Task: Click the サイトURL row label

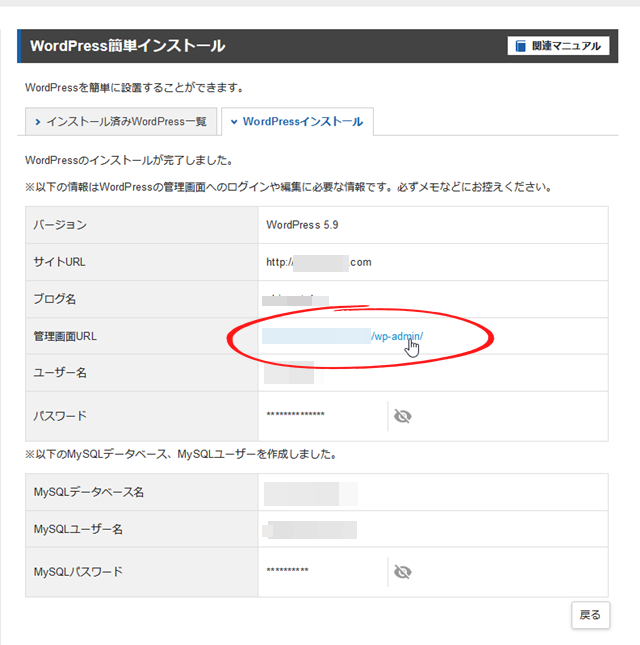Action: pos(59,262)
